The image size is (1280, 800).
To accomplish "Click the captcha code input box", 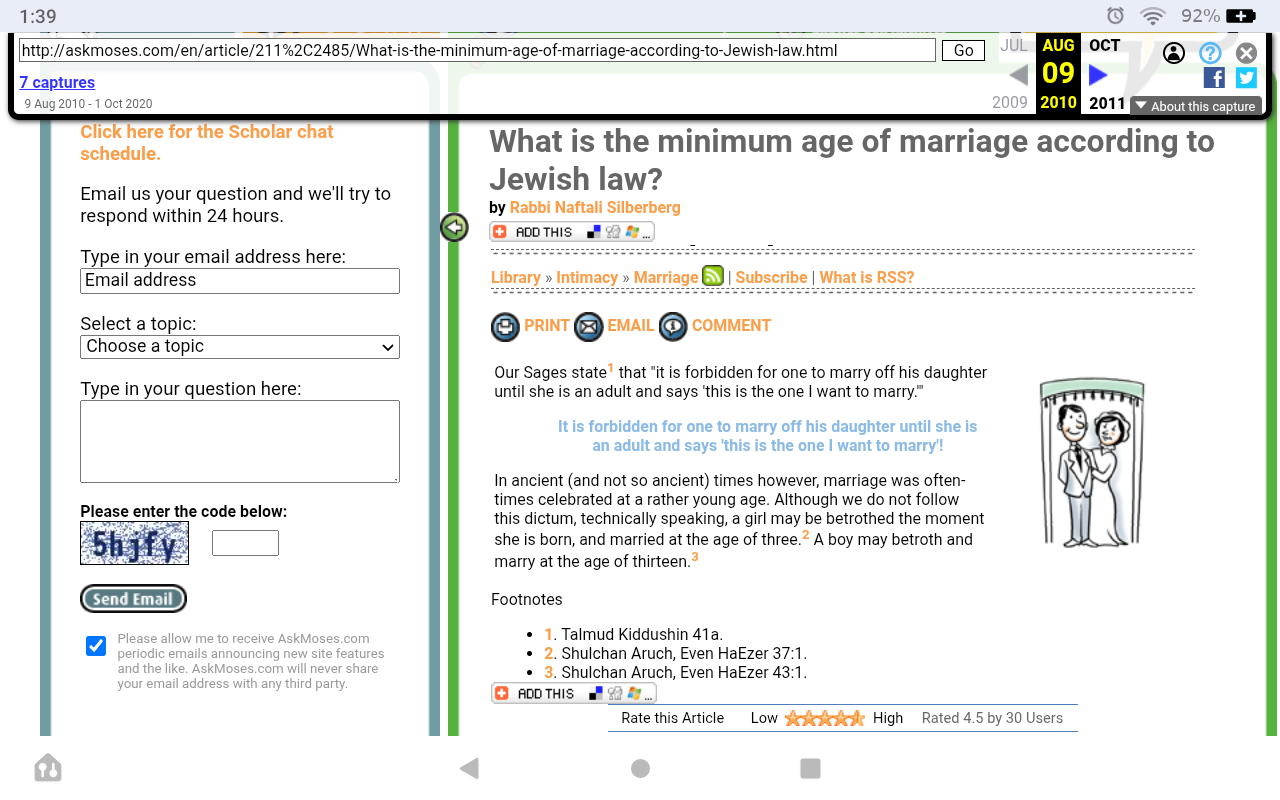I will [x=245, y=543].
